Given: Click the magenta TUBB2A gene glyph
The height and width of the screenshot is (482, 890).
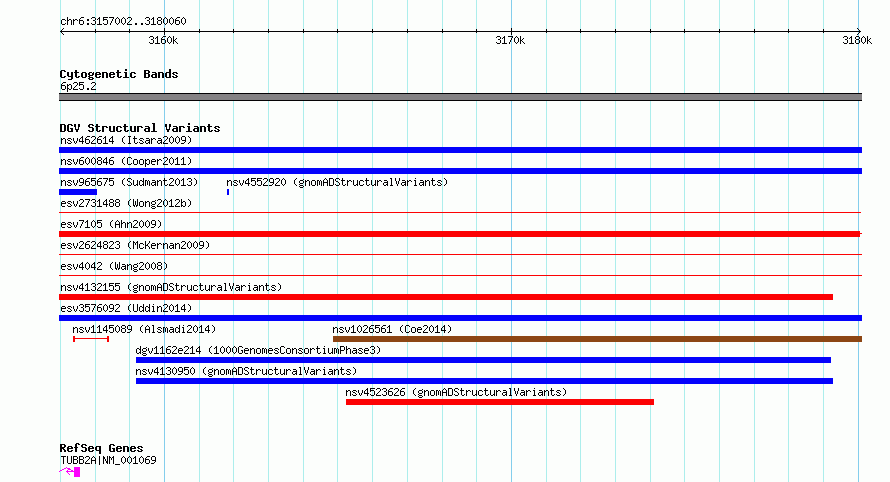Looking at the screenshot, I should [x=69, y=472].
